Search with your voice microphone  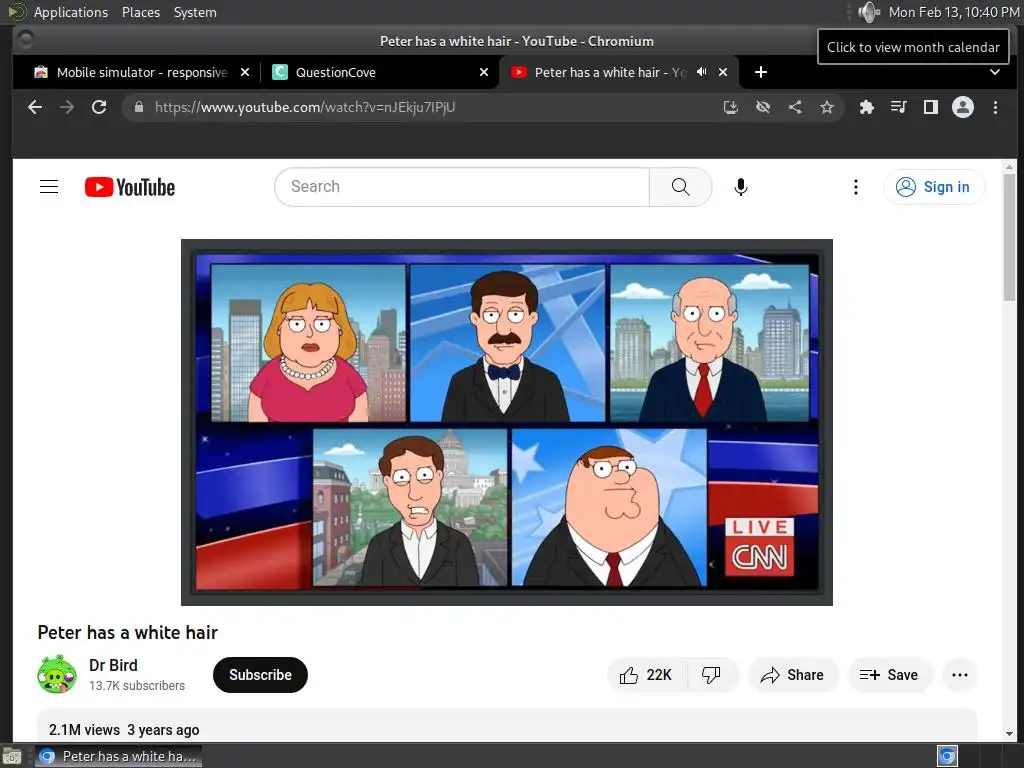pyautogui.click(x=741, y=187)
